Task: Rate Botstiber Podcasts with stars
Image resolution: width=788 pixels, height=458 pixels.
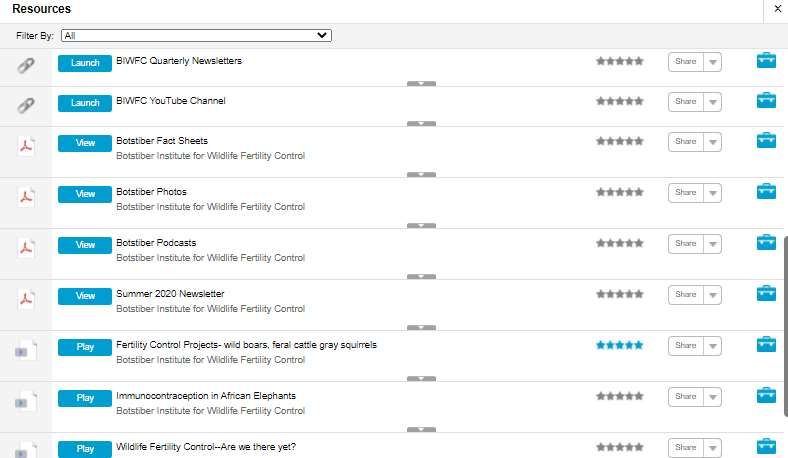Action: [620, 243]
